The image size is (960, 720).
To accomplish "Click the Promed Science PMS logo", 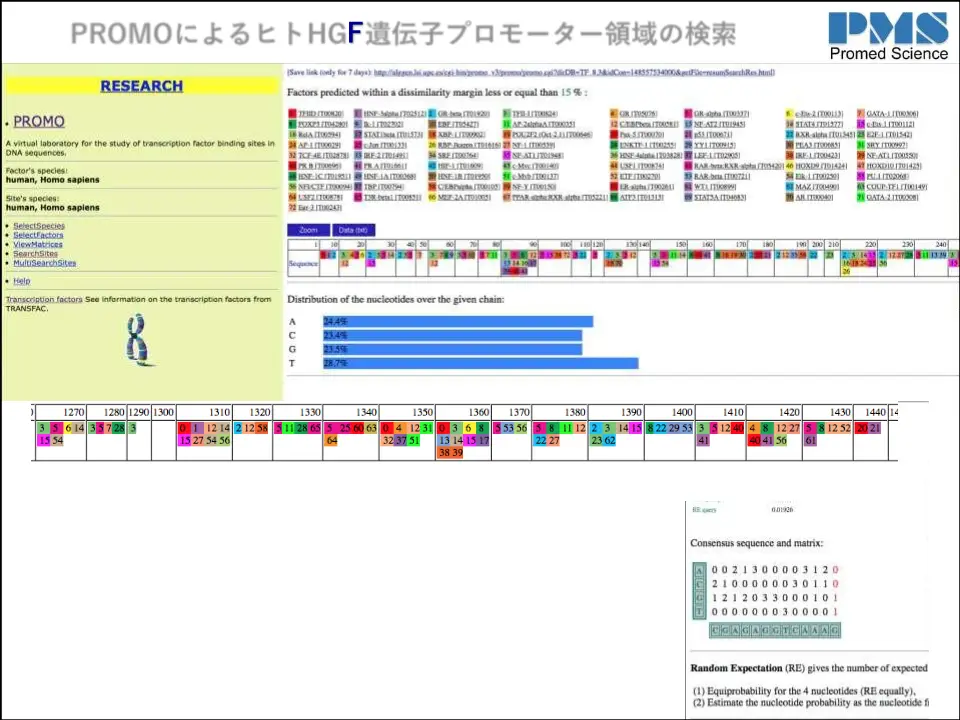I will tap(888, 36).
